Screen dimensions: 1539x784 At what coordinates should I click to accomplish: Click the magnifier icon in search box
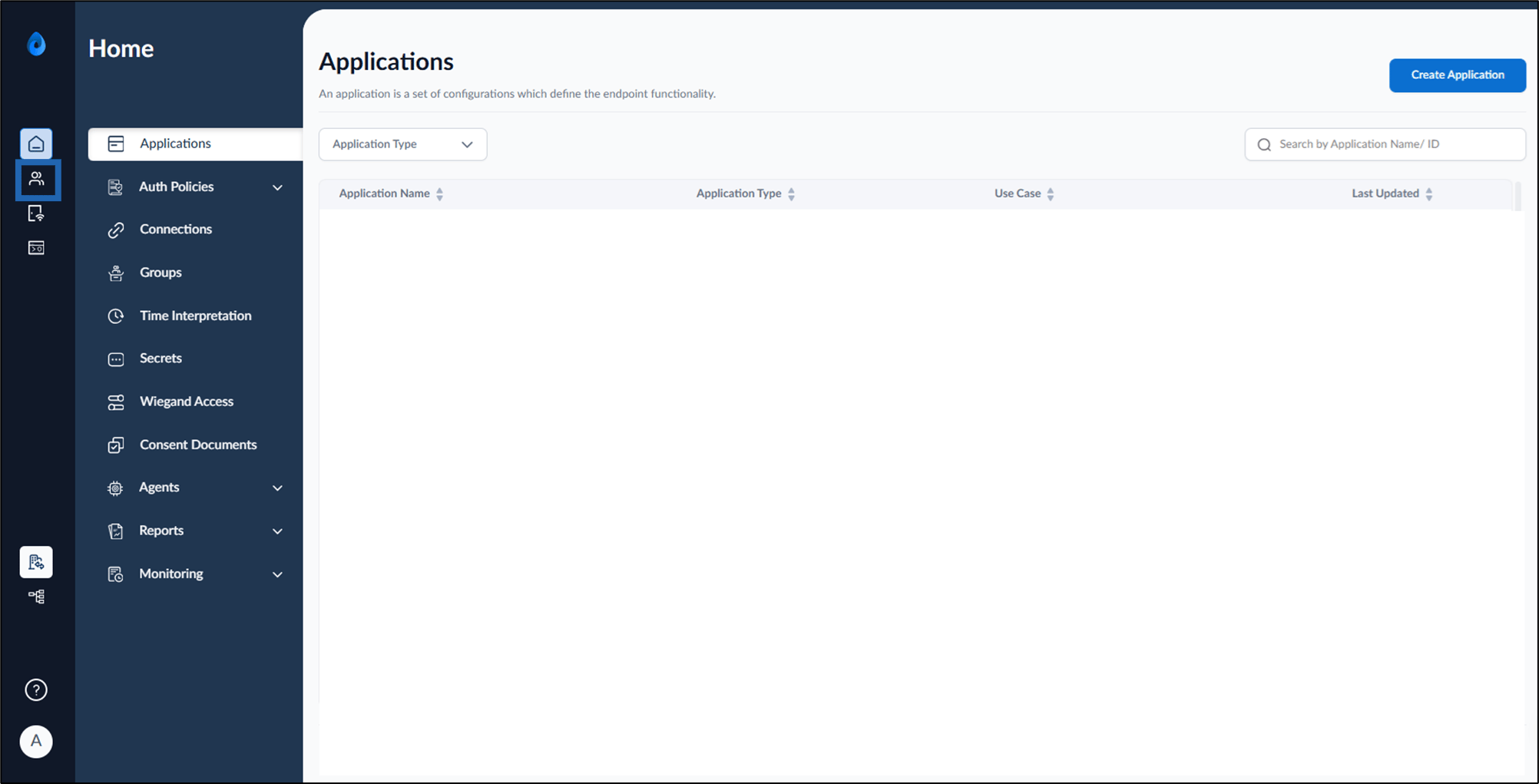pyautogui.click(x=1264, y=144)
